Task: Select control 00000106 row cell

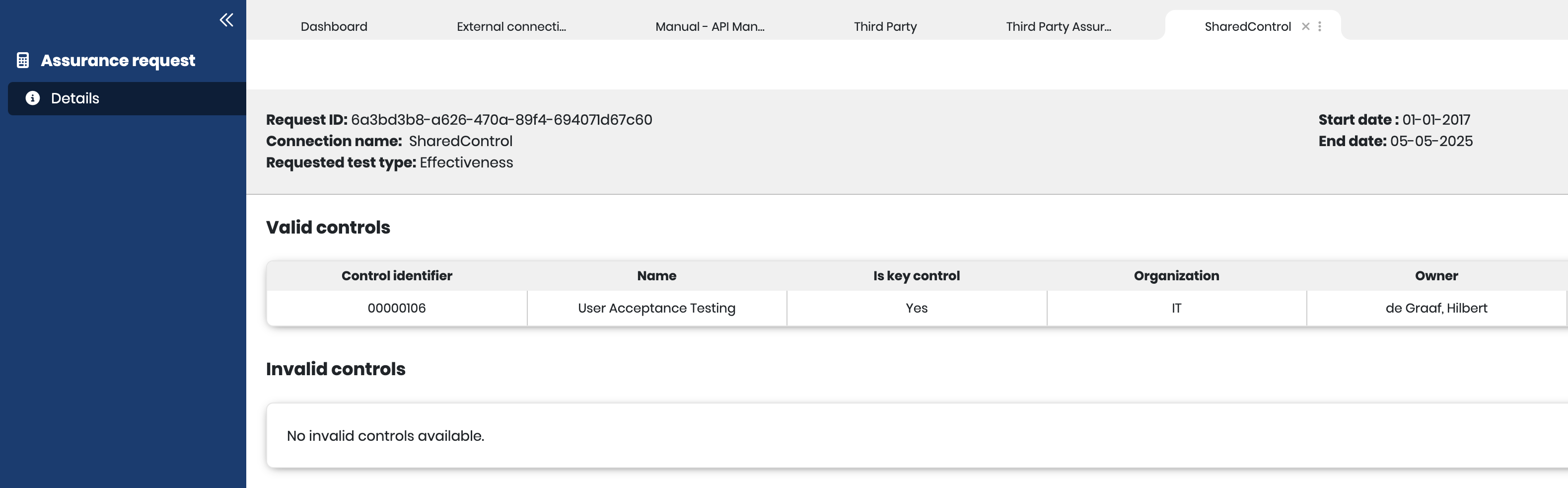Action: (396, 308)
